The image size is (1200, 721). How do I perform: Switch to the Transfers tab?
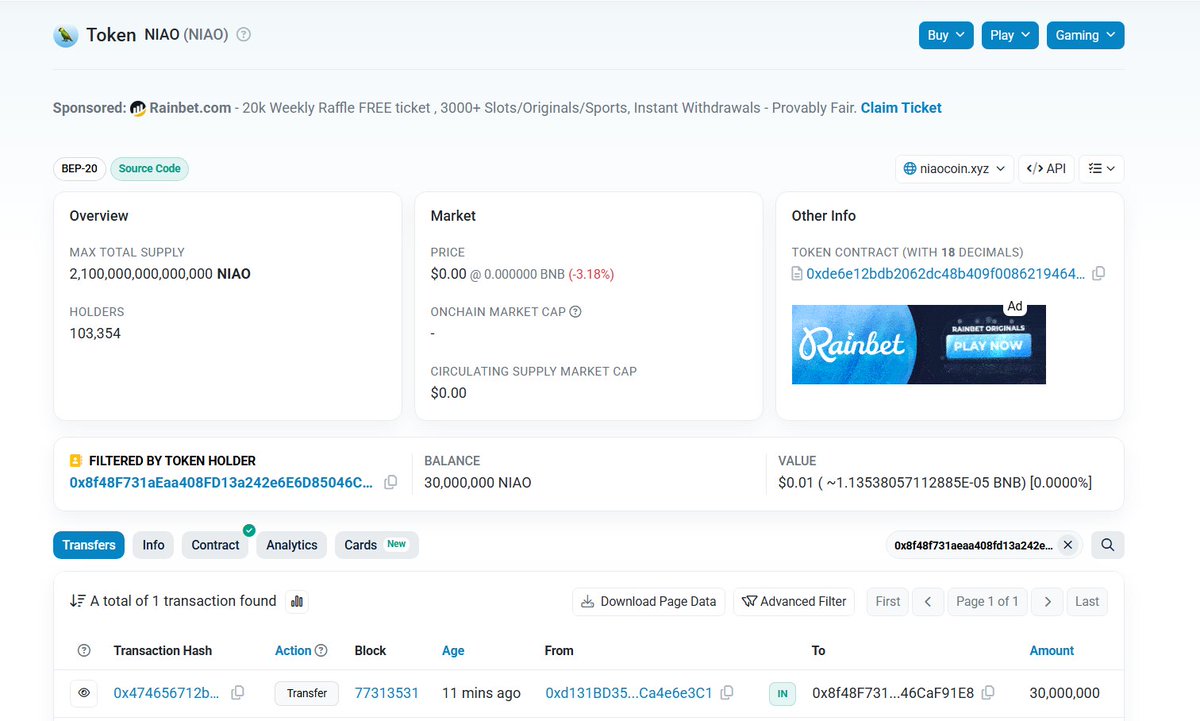(x=89, y=545)
